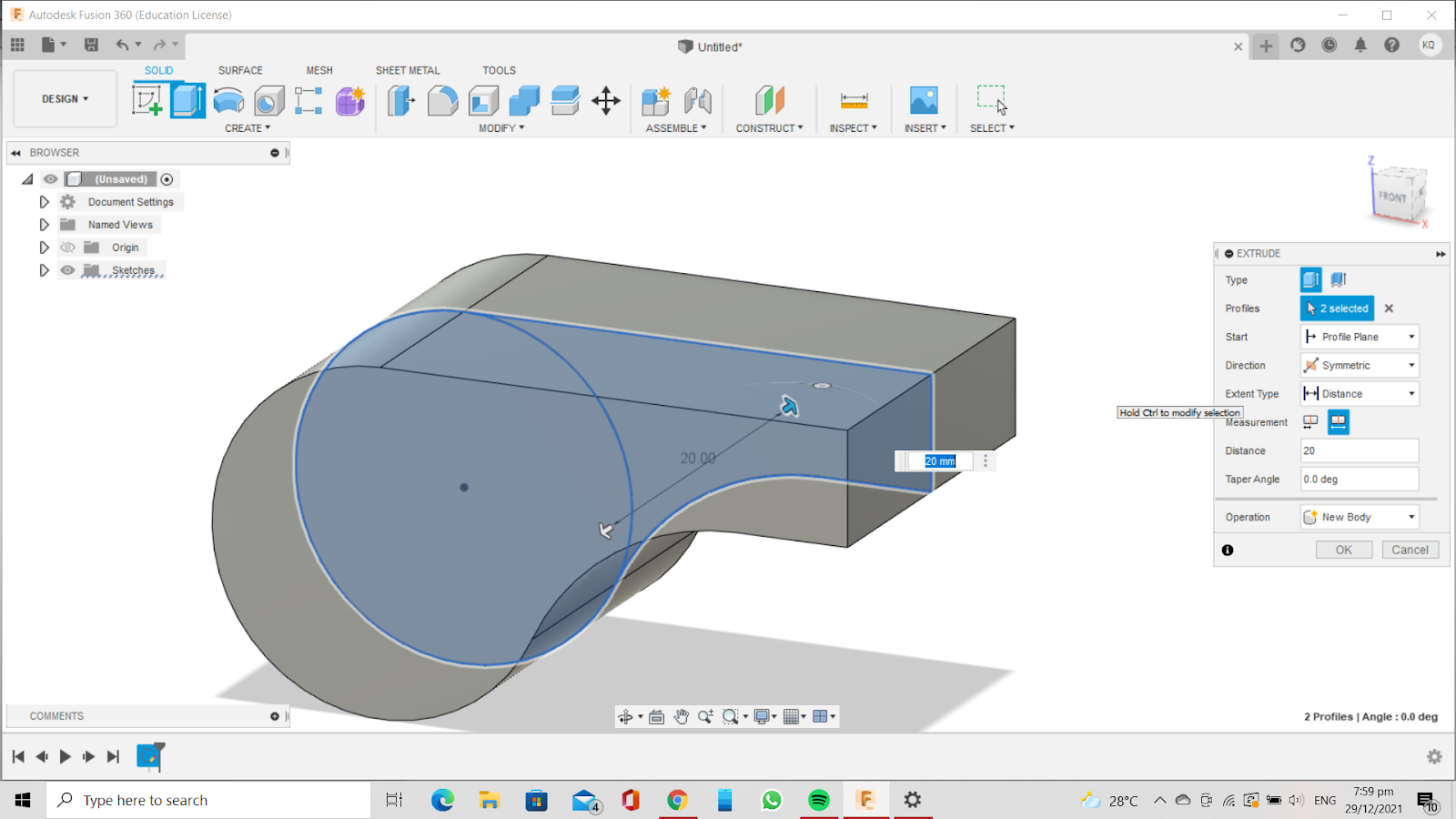Select the Press Pull tool
The height and width of the screenshot is (819, 1456).
(x=400, y=100)
